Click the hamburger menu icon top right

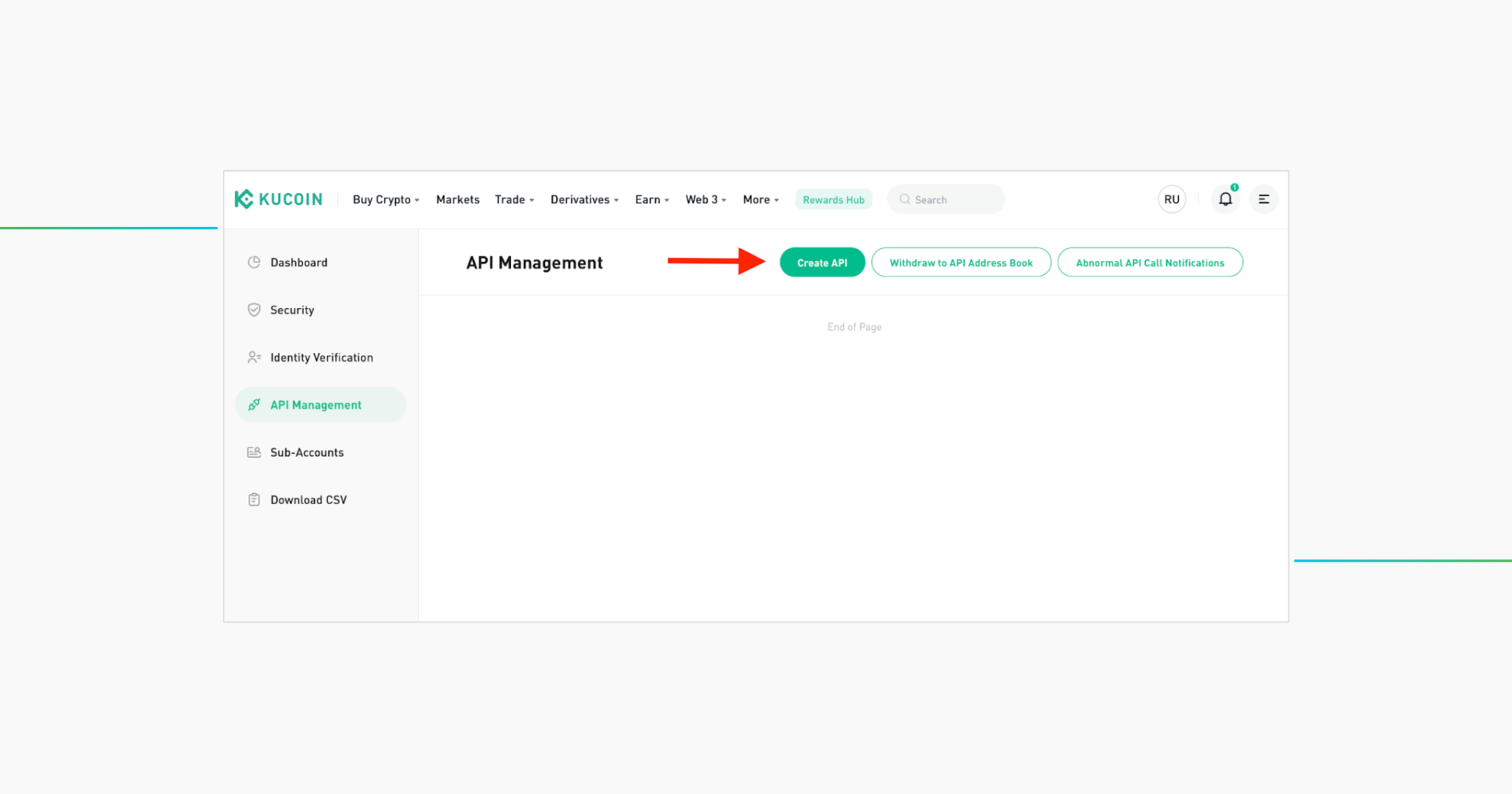coord(1263,198)
